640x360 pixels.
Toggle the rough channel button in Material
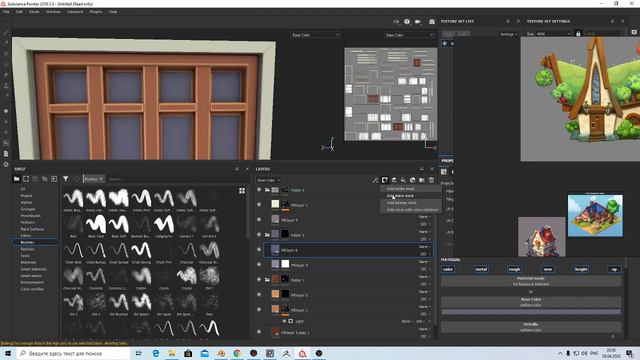coord(514,269)
